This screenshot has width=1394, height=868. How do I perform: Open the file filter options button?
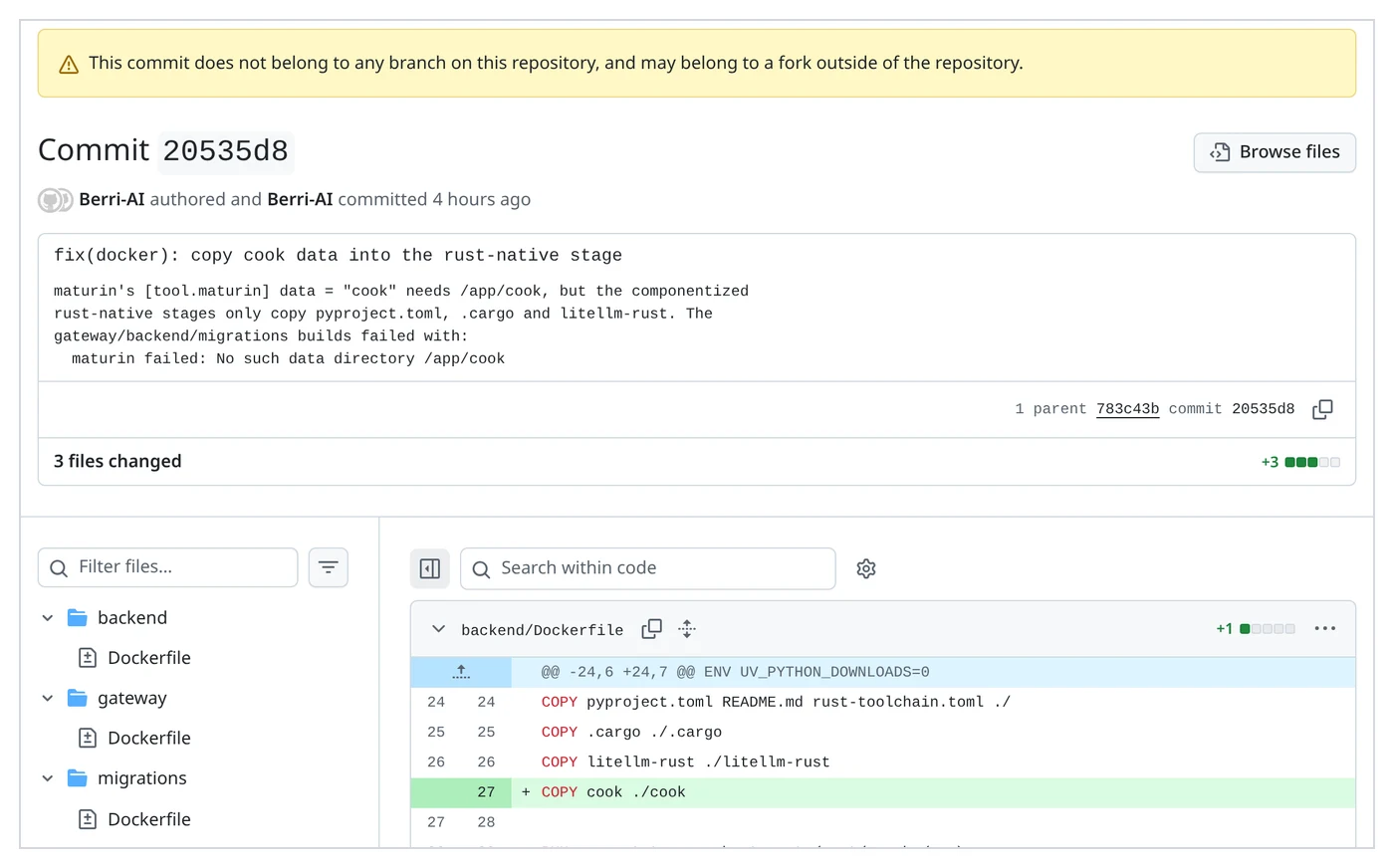[329, 567]
